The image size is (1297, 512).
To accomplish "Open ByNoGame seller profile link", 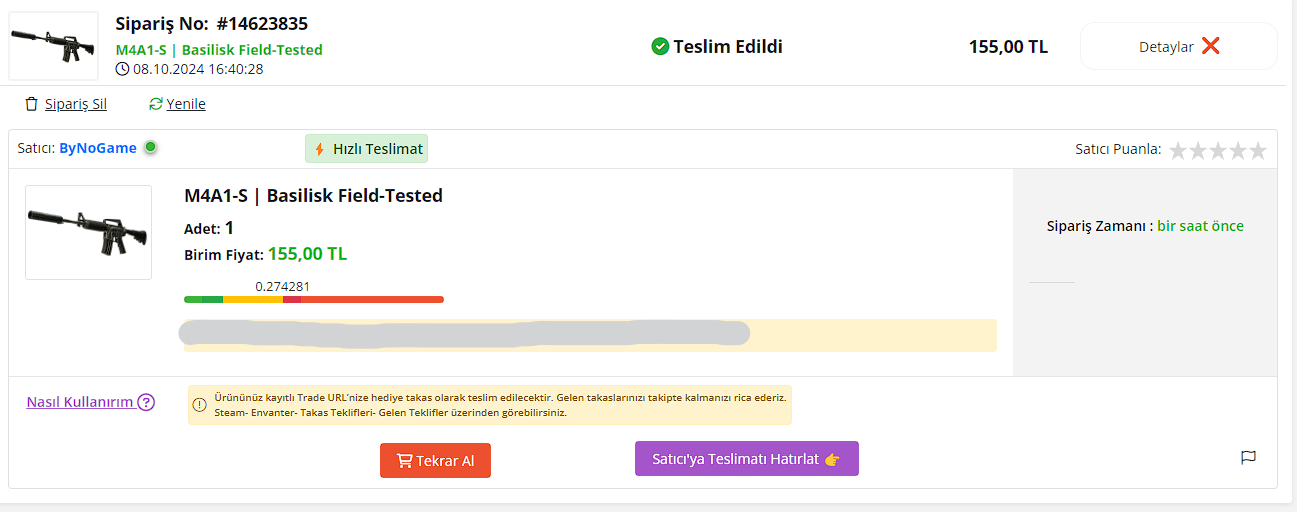I will pos(98,148).
